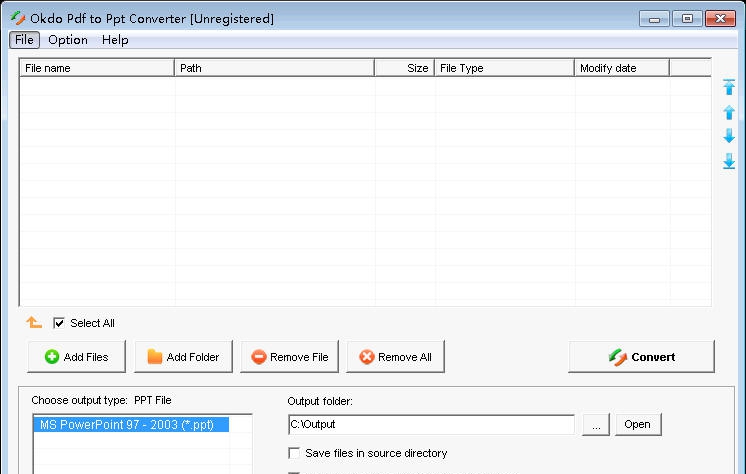Sort list by File Type column header
This screenshot has width=746, height=474.
pyautogui.click(x=504, y=68)
